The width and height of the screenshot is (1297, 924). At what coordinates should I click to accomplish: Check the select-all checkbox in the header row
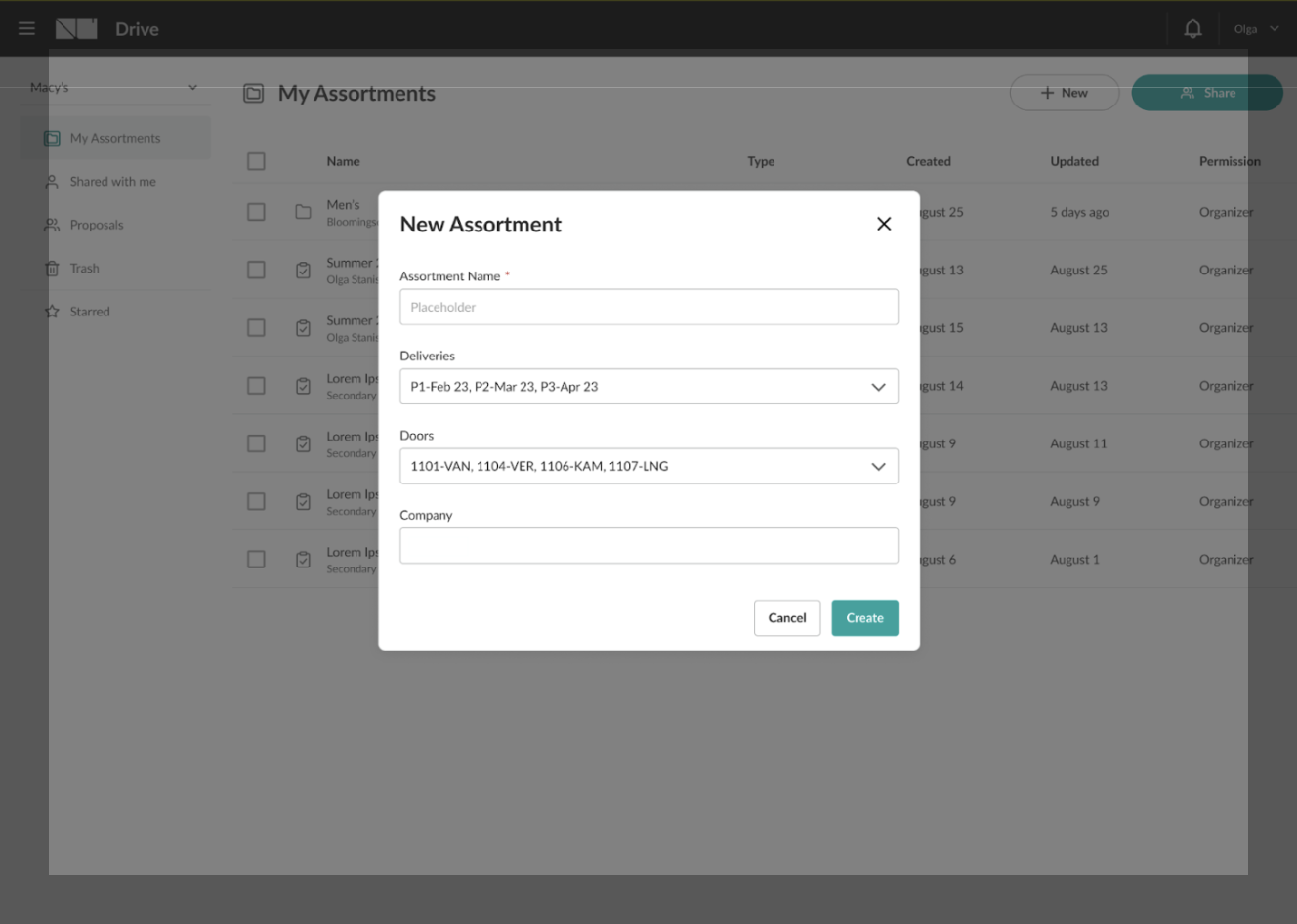coord(256,160)
